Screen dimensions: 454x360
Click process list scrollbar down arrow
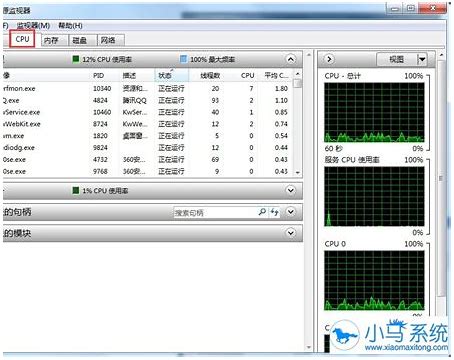click(298, 172)
